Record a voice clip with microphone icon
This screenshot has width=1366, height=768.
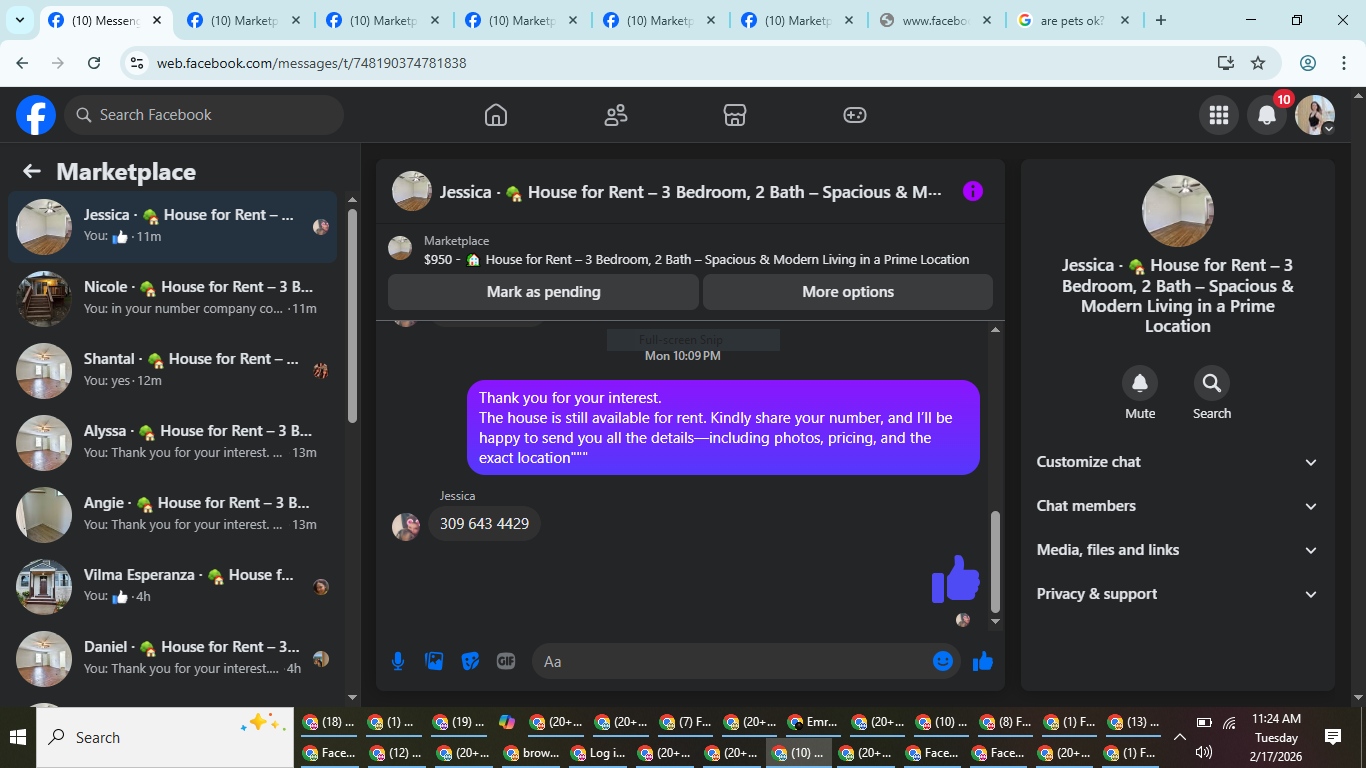pos(398,661)
